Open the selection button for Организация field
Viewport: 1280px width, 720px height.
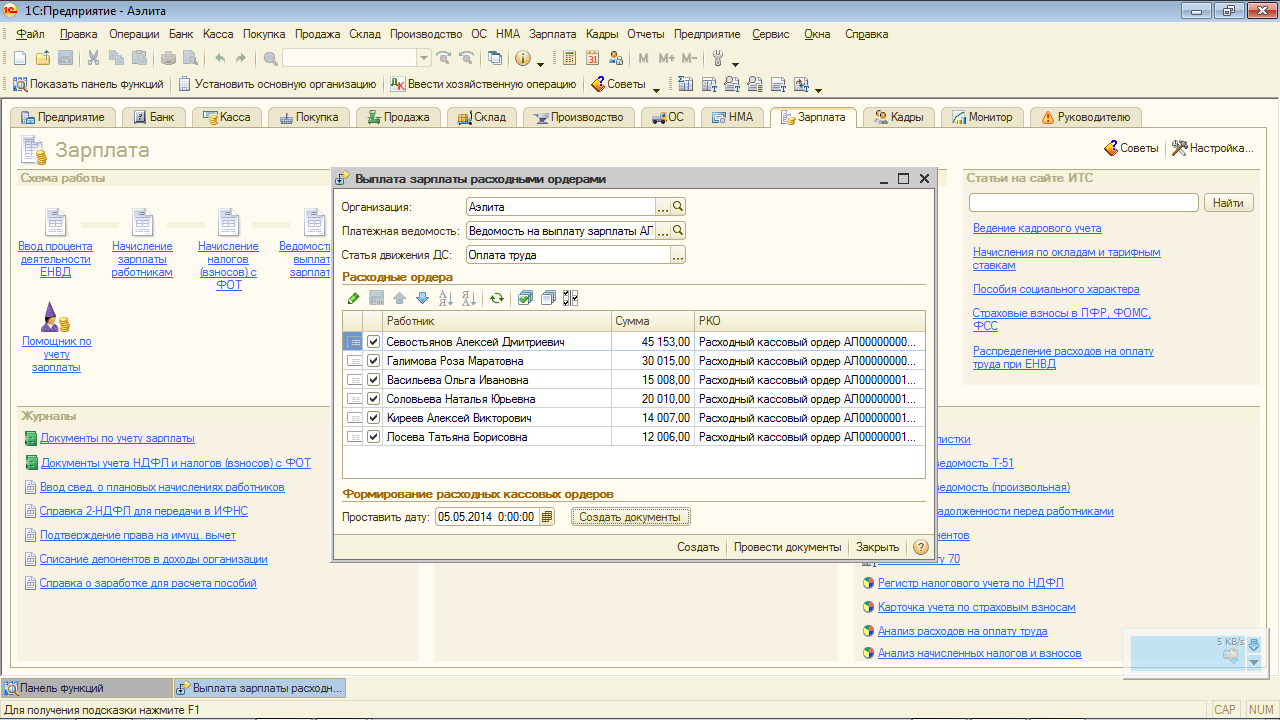[663, 207]
